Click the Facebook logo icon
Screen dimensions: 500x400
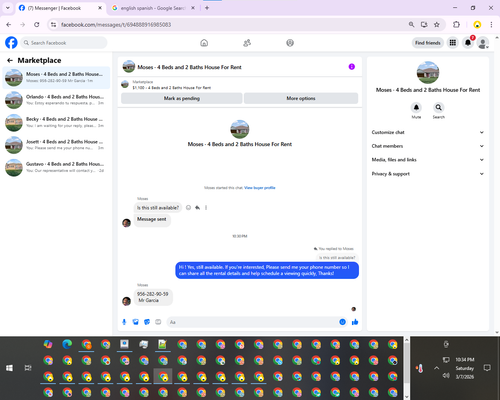[x=11, y=43]
